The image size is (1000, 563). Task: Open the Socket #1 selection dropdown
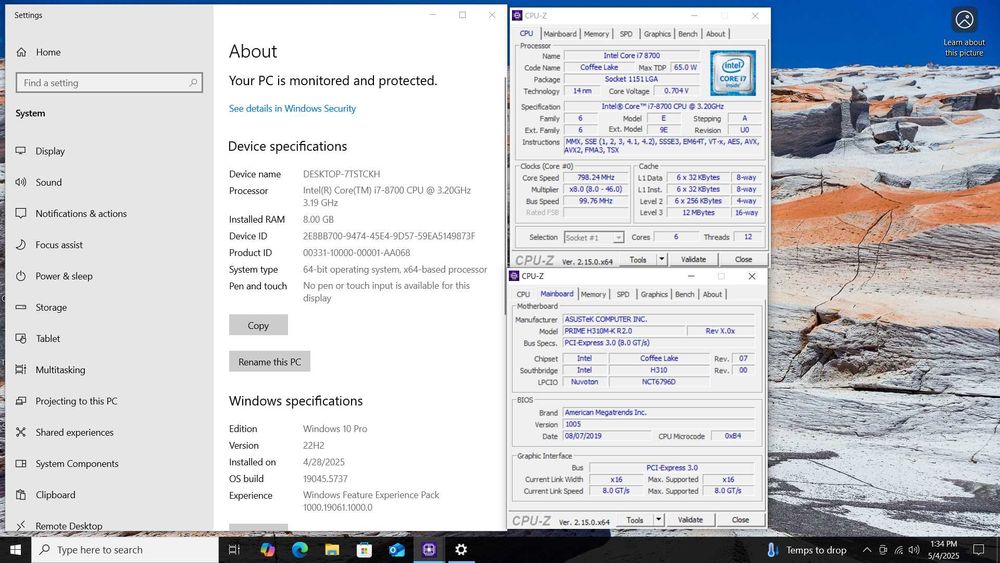[593, 237]
